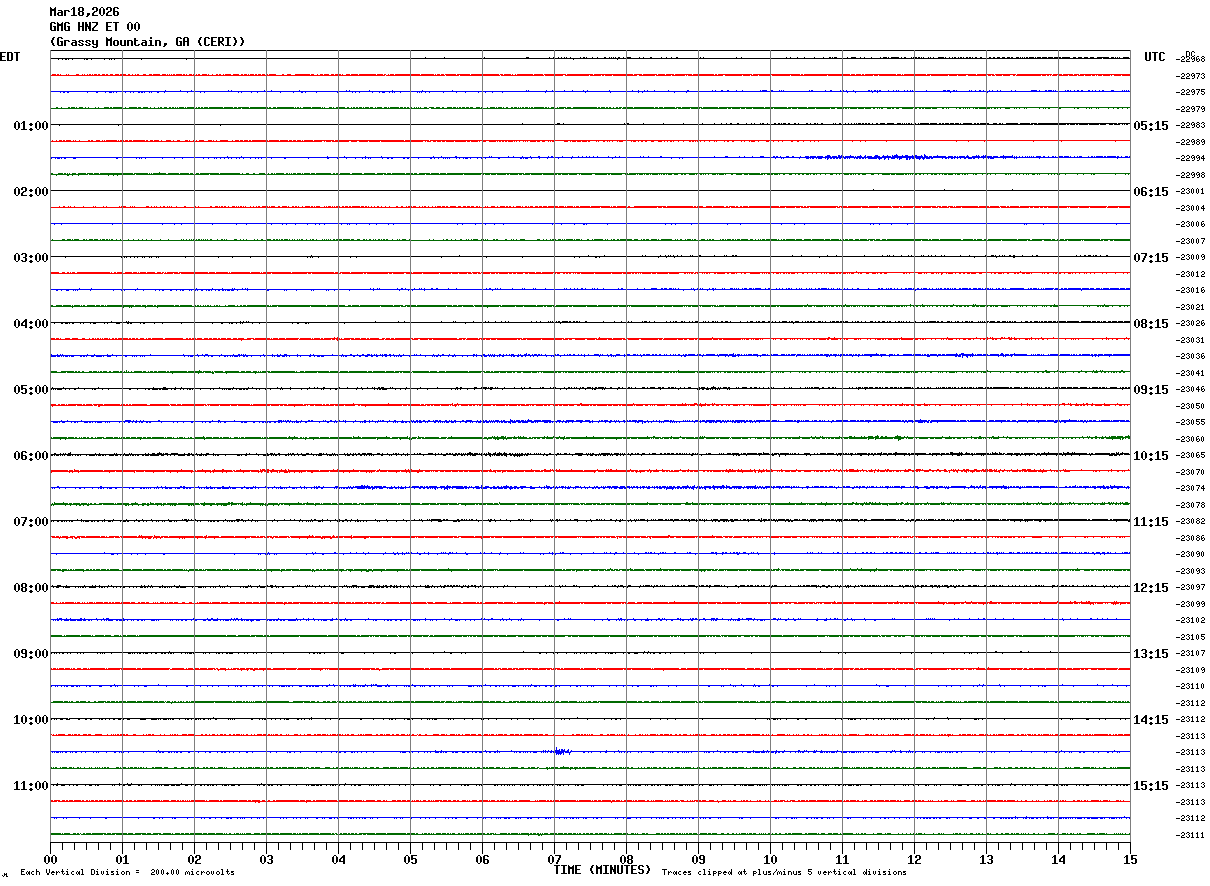Viewport: 1210px width, 886px height.
Task: Select the 03:00 EDT time label
Action: (31, 258)
